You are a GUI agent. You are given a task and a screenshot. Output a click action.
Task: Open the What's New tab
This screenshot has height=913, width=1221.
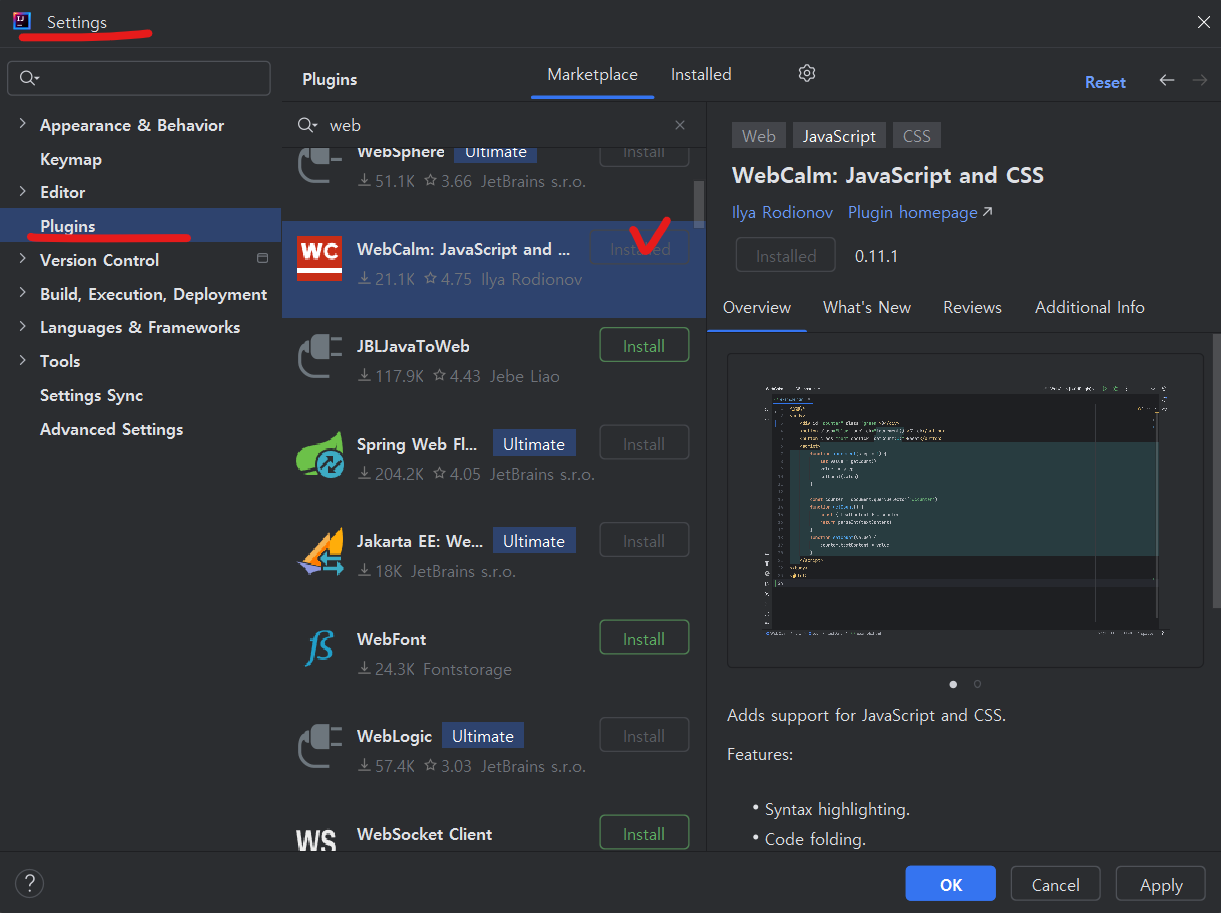click(867, 307)
